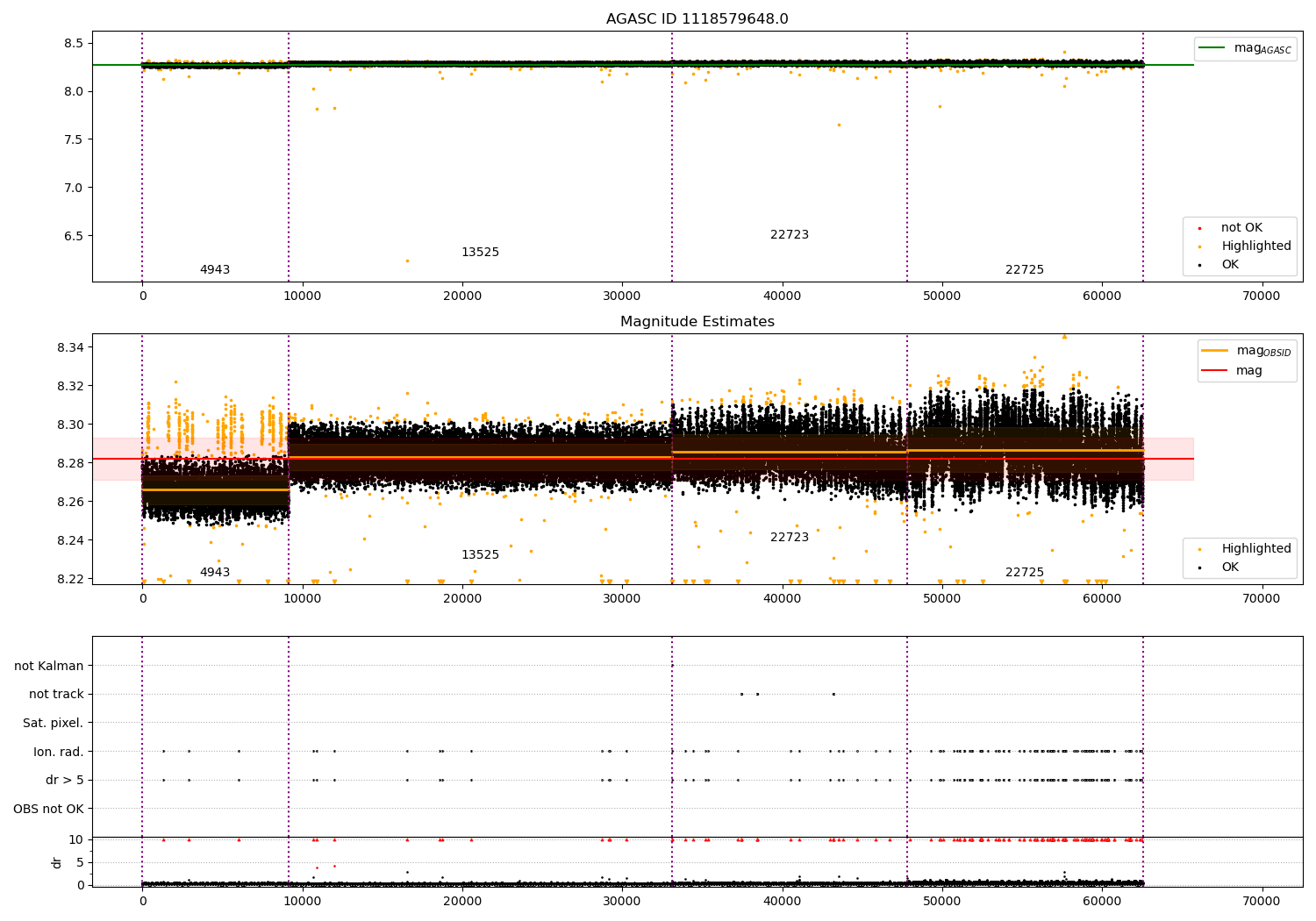Viewport: 1316px width, 921px height.
Task: Click the "20000" x-tick under Magnitude Estimates plot
Action: coord(462,600)
